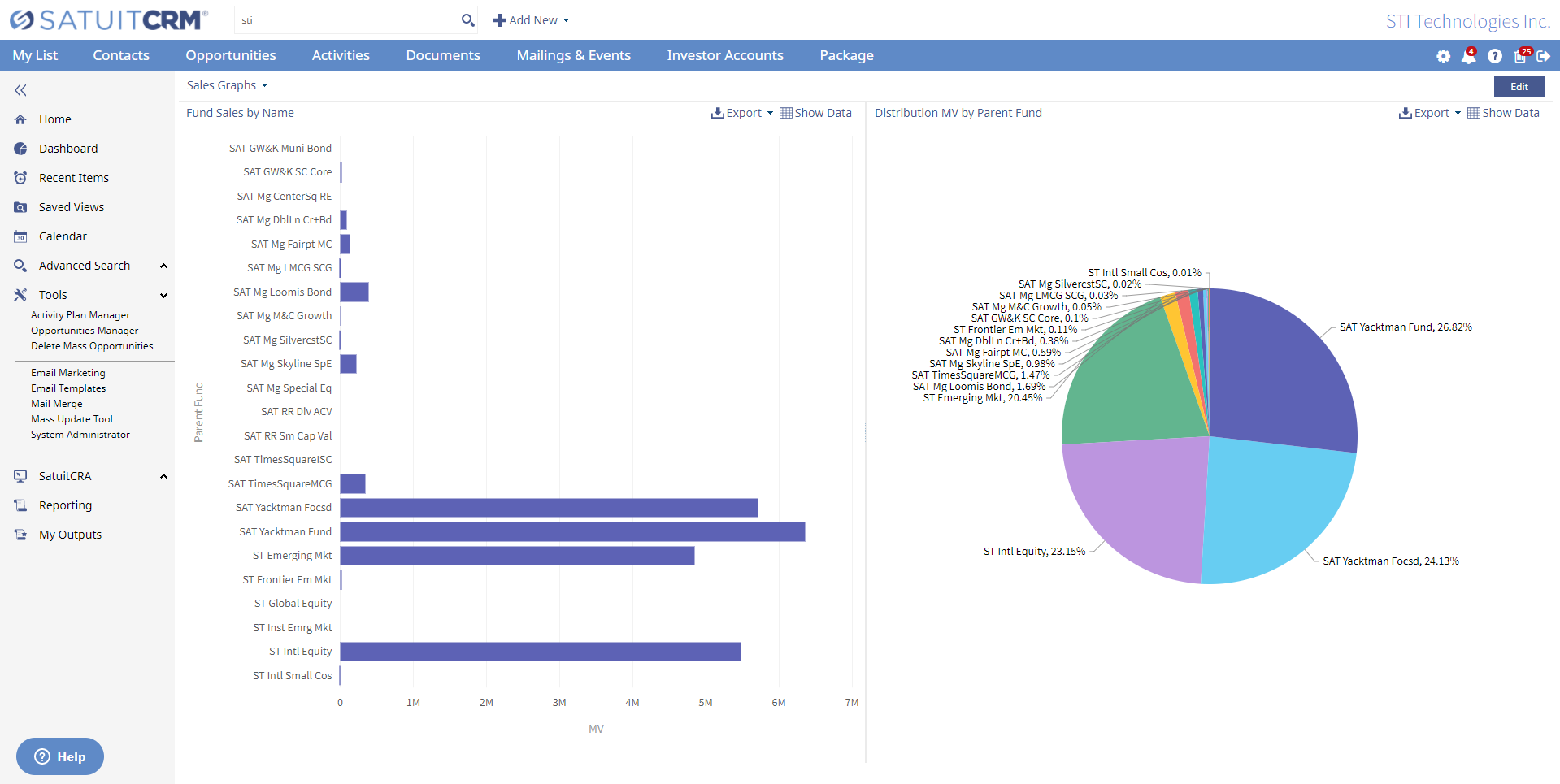Expand Advanced Search section arrow

(163, 266)
